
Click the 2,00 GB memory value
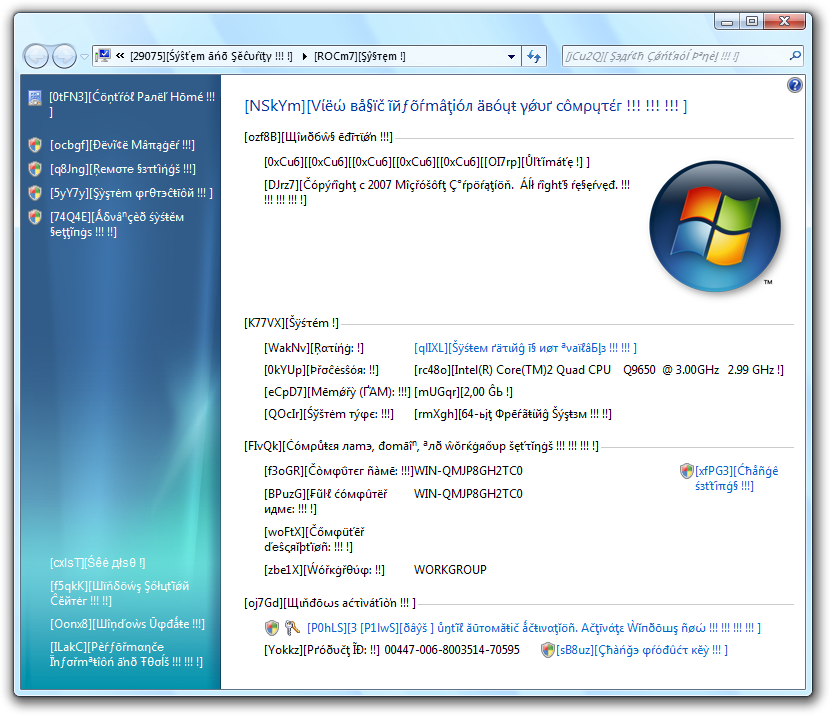(463, 392)
